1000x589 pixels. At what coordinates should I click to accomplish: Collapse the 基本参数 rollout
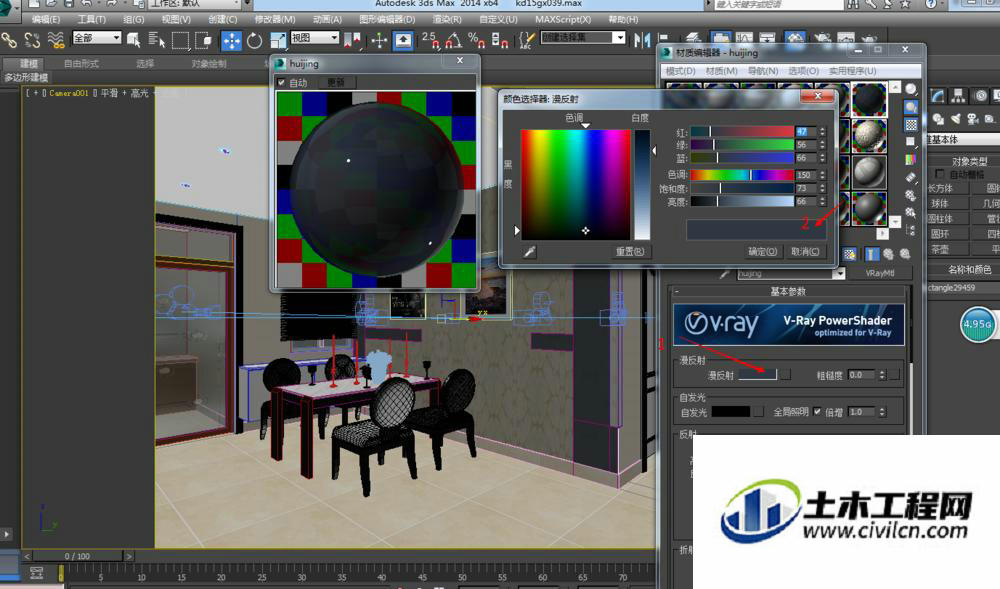point(788,291)
